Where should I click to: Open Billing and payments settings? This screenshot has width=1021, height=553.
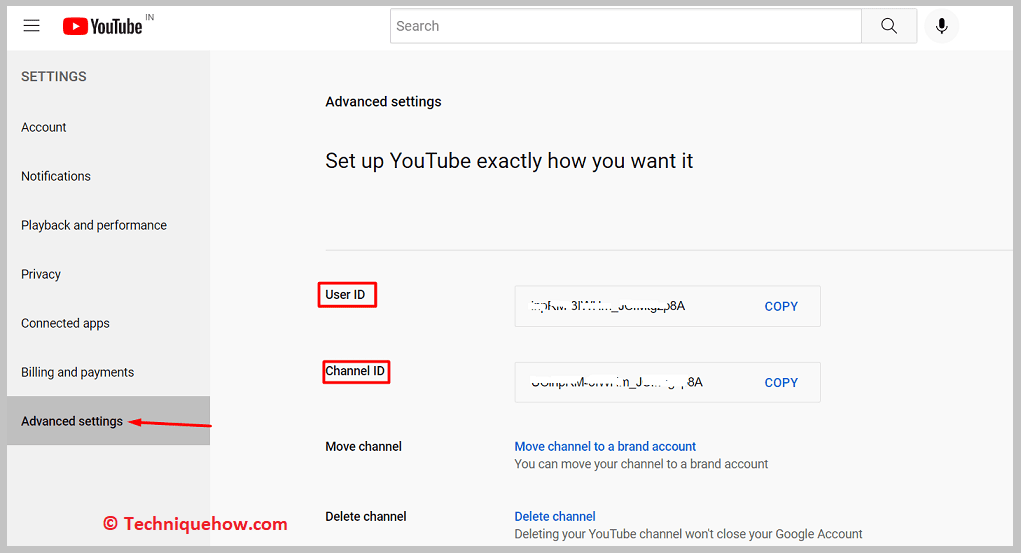point(77,372)
